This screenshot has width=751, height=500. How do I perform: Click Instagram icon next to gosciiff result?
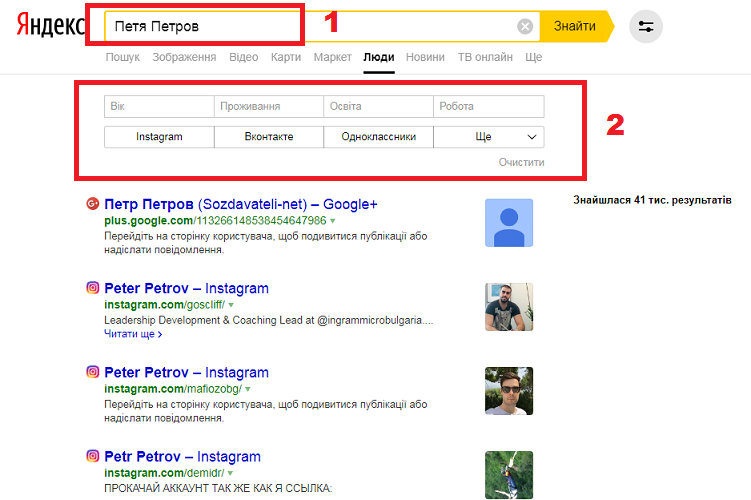pyautogui.click(x=93, y=288)
